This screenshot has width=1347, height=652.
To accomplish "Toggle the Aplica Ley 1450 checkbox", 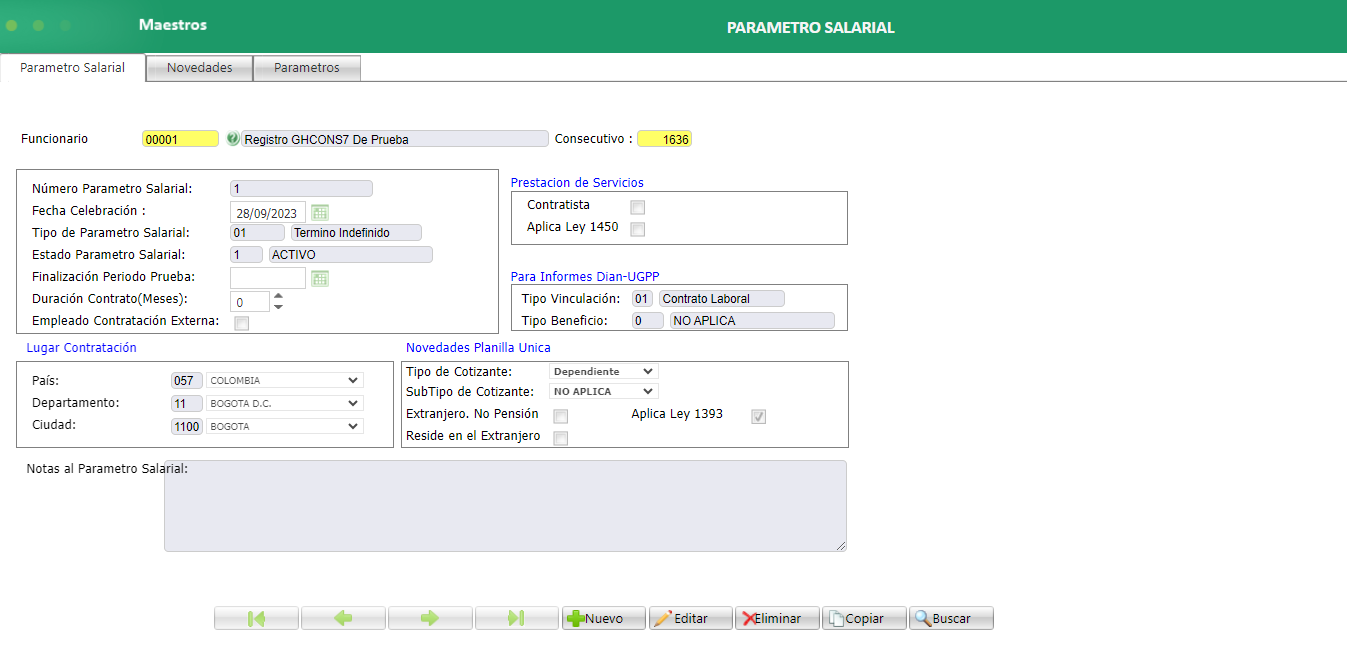I will (638, 229).
